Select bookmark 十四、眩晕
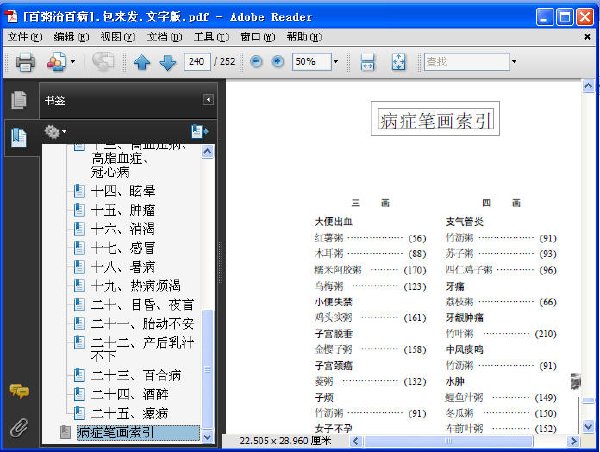The height and width of the screenshot is (452, 600). coord(123,191)
